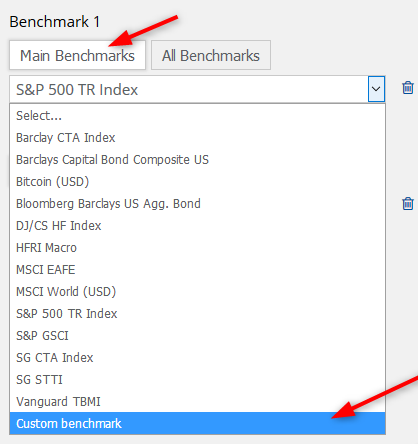Select S&P 500 TR Index in list
418x444 pixels.
197,314
